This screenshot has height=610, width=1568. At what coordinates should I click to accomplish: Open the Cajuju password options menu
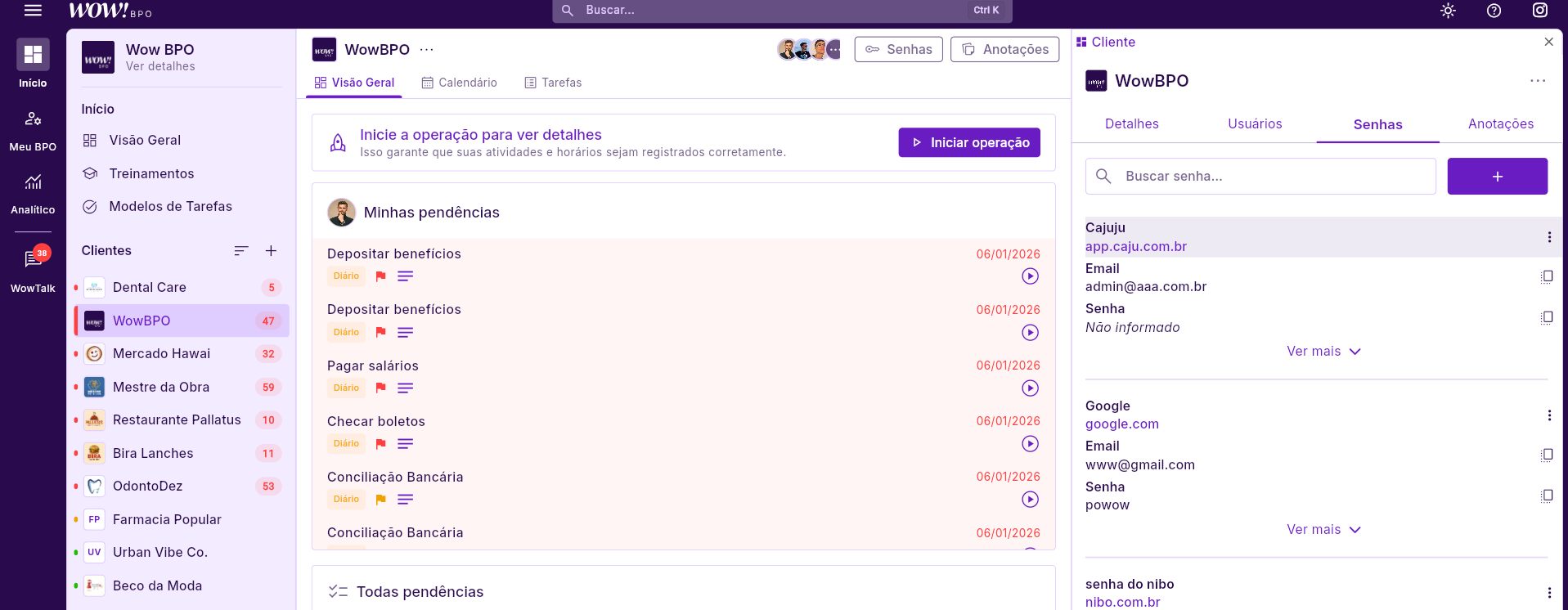click(x=1548, y=237)
